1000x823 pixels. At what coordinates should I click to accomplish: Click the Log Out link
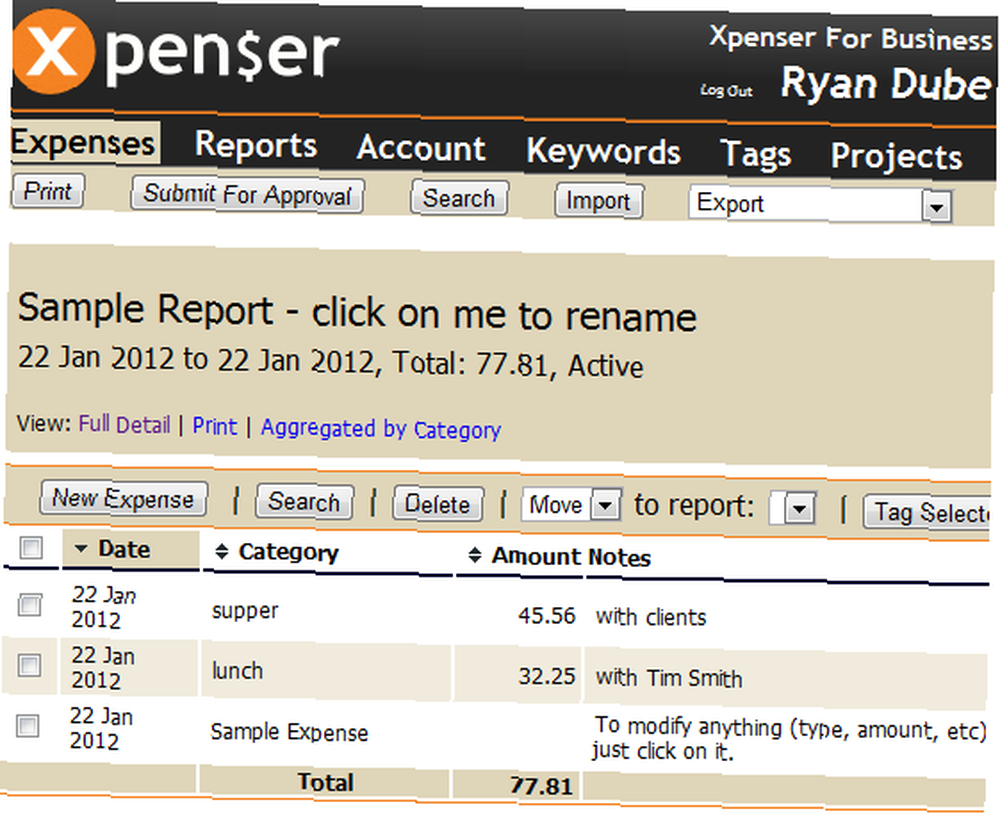coord(726,91)
